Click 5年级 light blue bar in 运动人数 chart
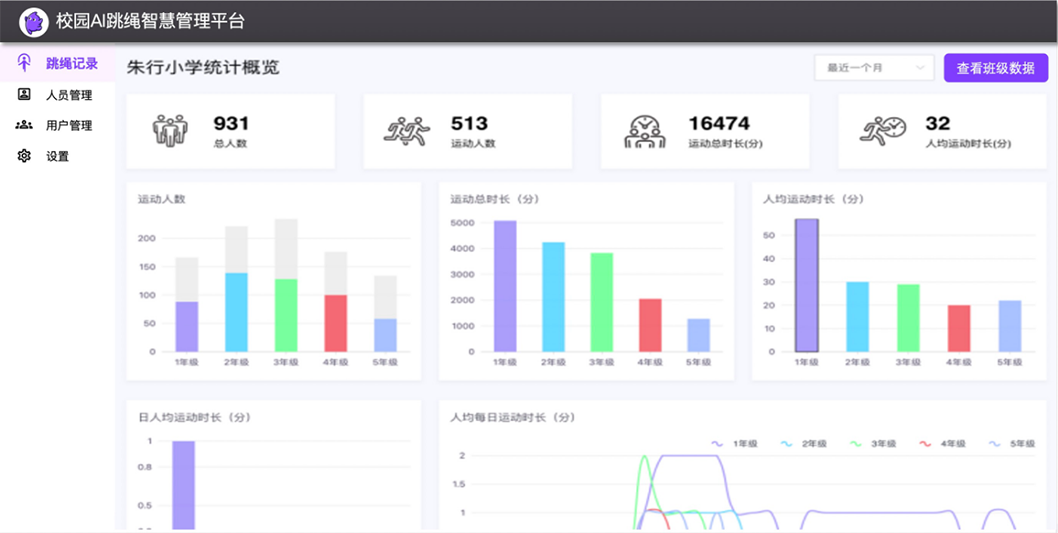This screenshot has width=1058, height=533. click(x=385, y=335)
